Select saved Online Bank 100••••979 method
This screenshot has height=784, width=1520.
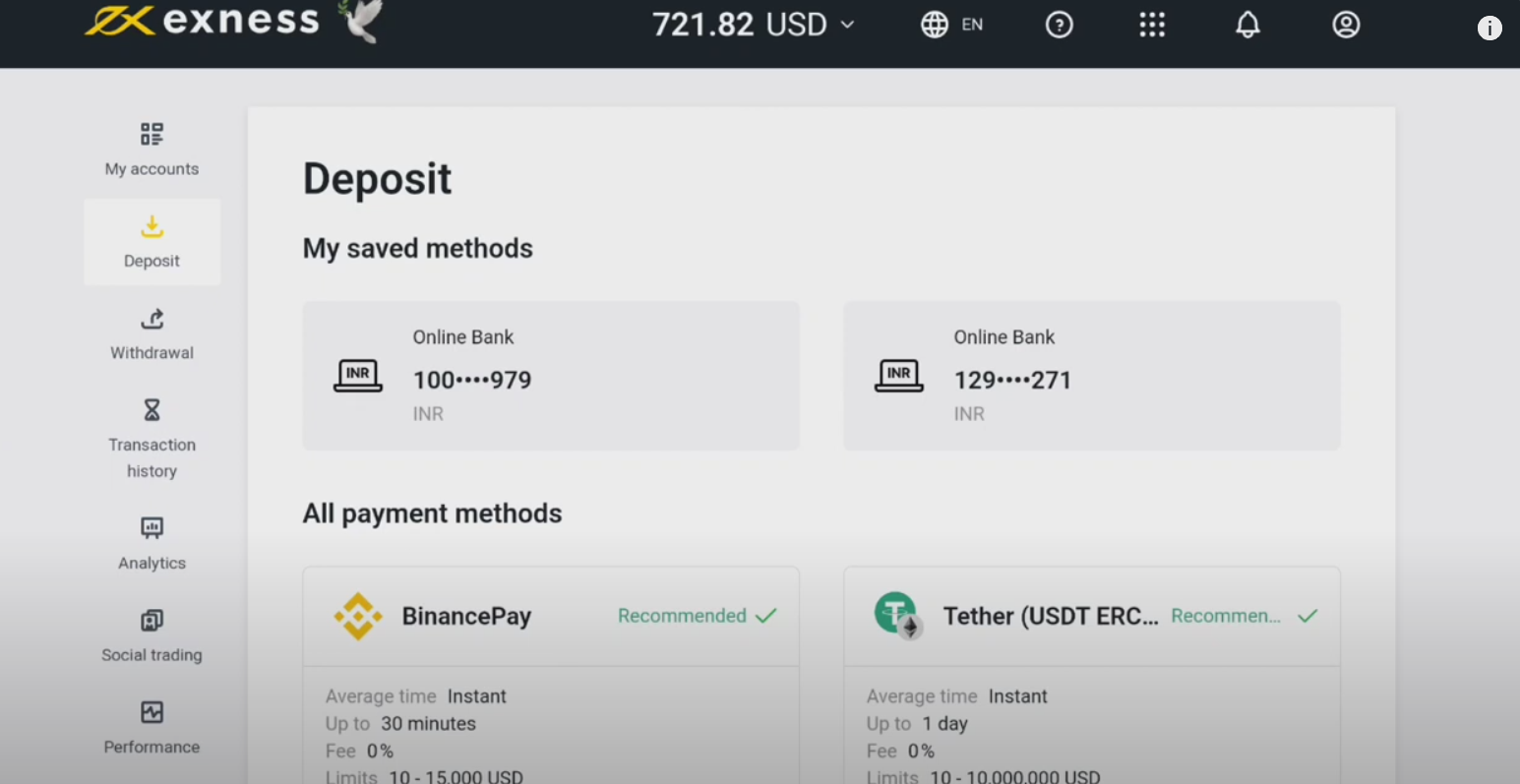(x=550, y=376)
